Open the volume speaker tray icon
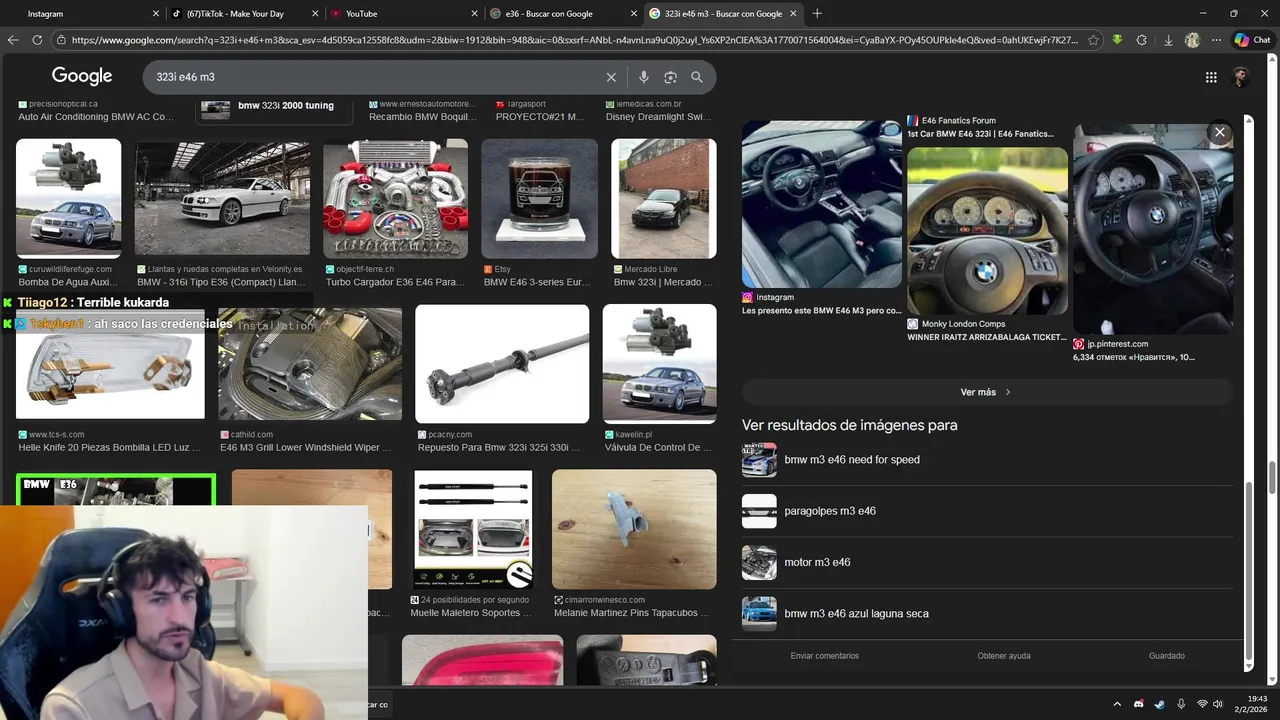This screenshot has width=1280, height=720. coord(1218,704)
